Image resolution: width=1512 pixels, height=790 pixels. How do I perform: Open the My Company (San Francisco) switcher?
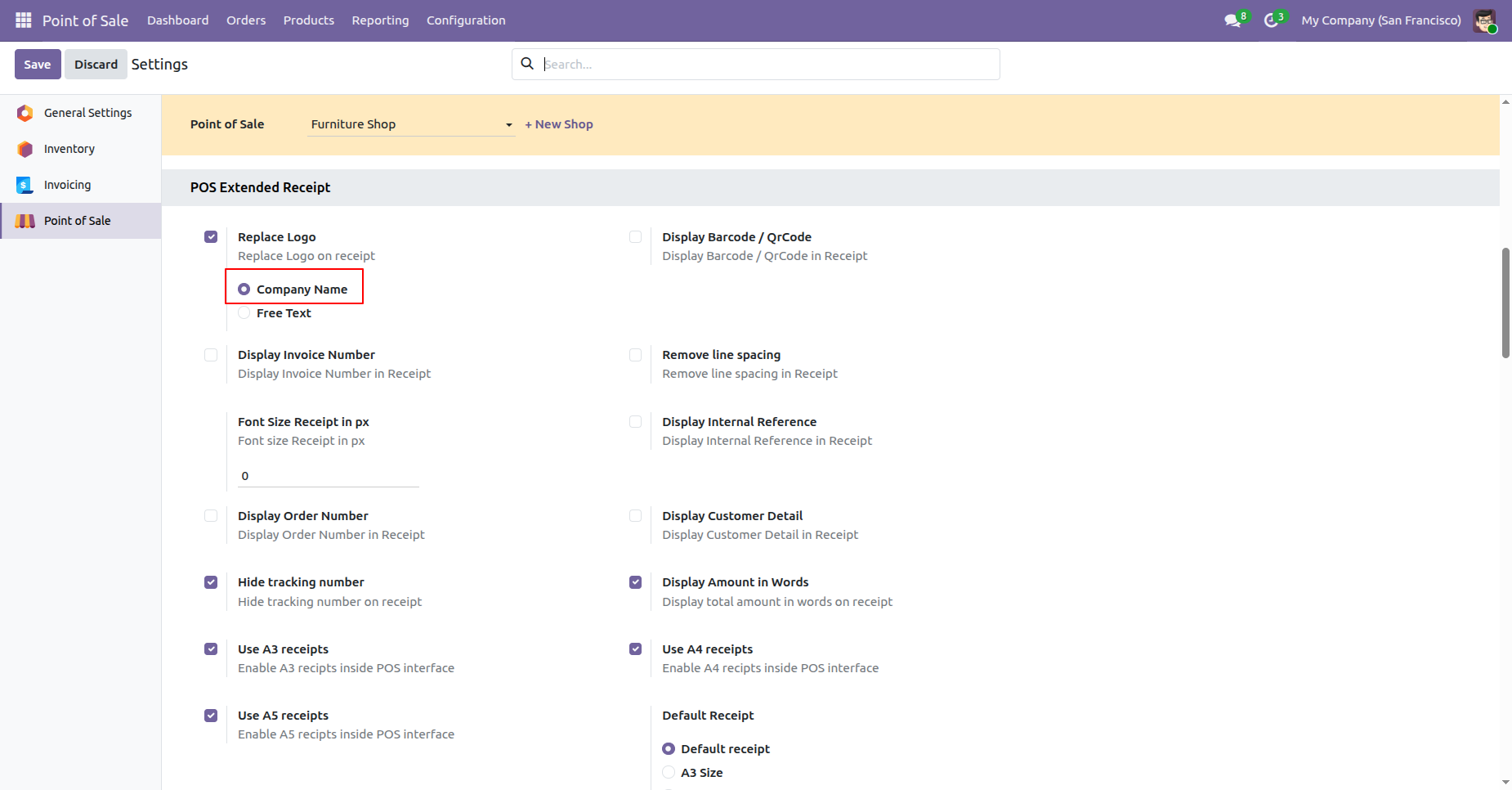pos(1380,20)
